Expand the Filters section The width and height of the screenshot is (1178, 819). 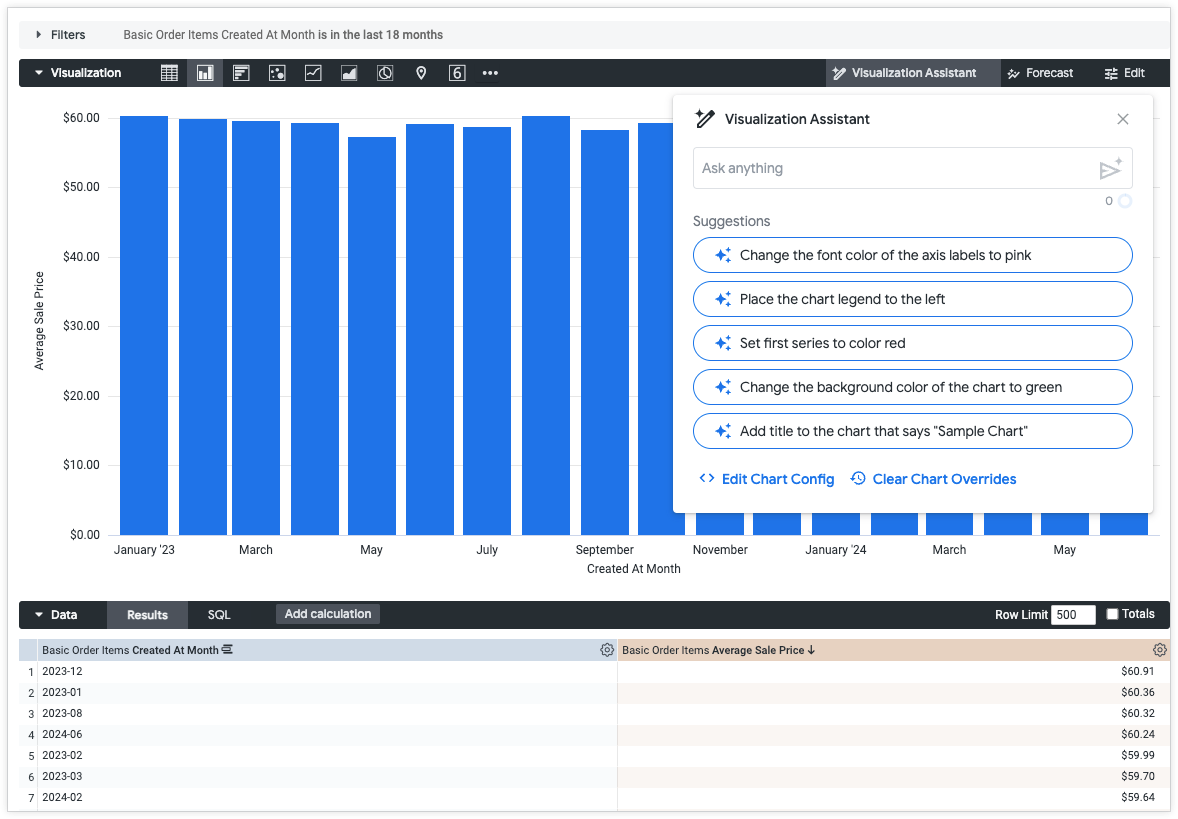coord(39,35)
